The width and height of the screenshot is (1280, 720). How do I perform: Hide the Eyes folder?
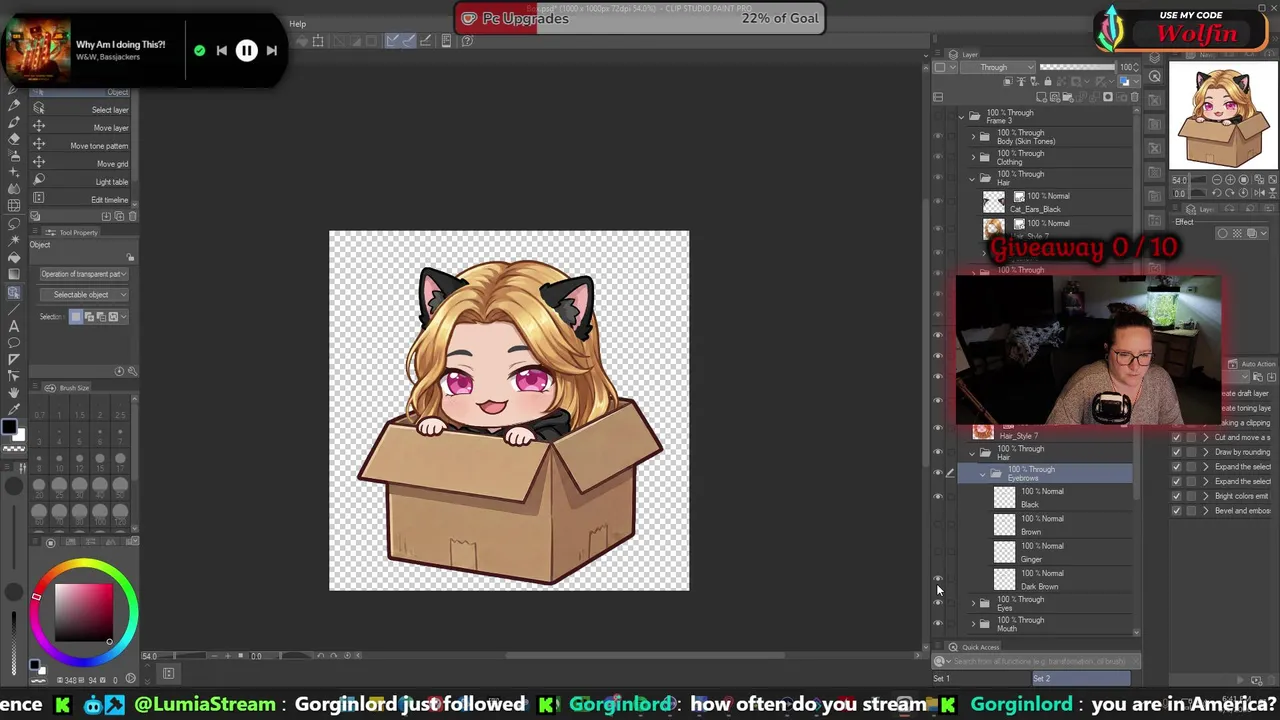[x=938, y=603]
